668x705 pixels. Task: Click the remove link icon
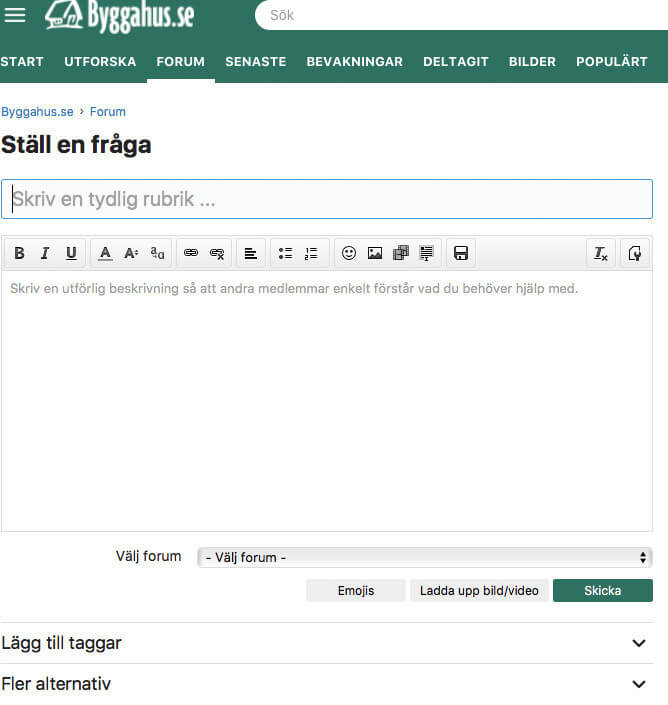coord(217,254)
